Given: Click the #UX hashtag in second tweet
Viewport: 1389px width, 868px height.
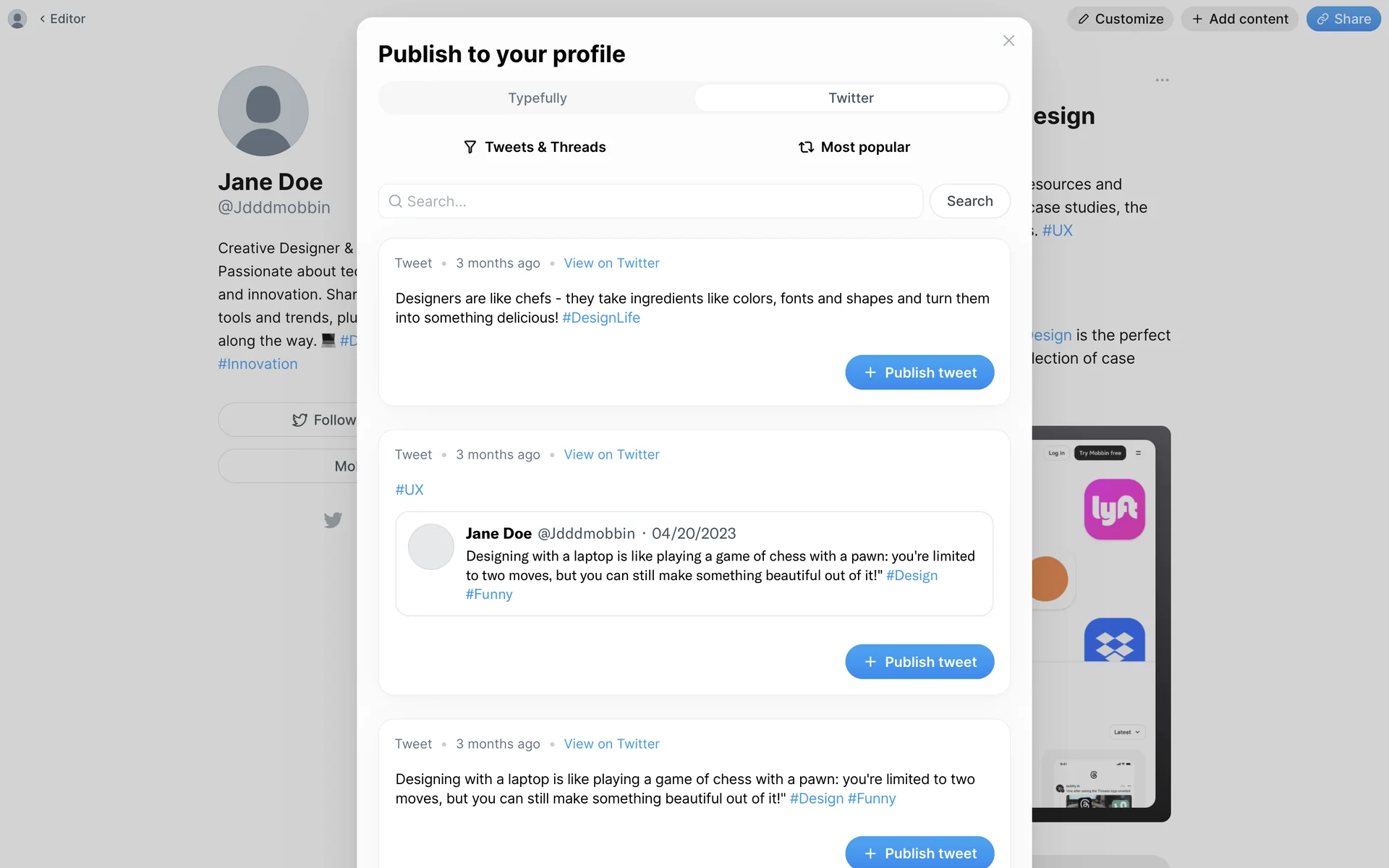Looking at the screenshot, I should 409,490.
